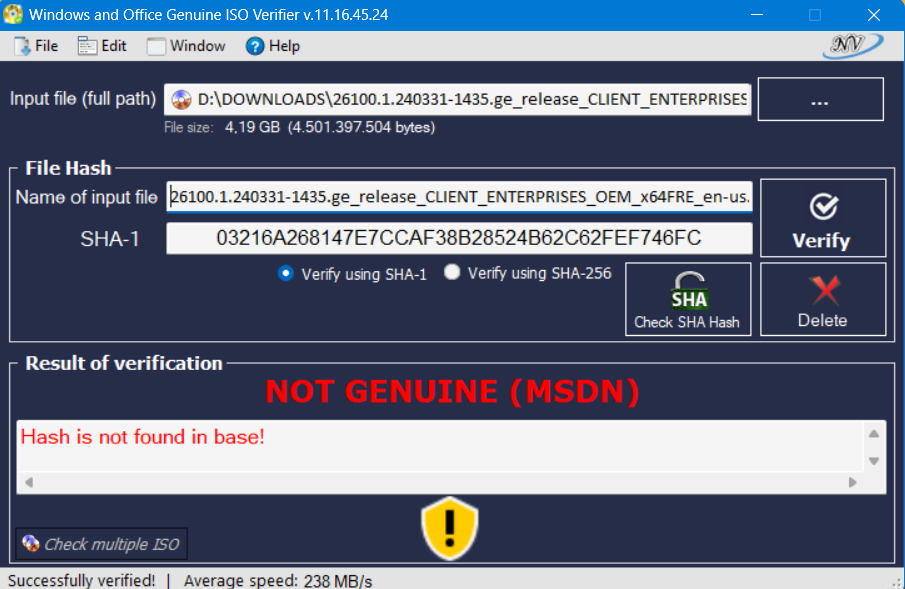Open the Edit menu
This screenshot has width=905, height=589.
coord(102,46)
